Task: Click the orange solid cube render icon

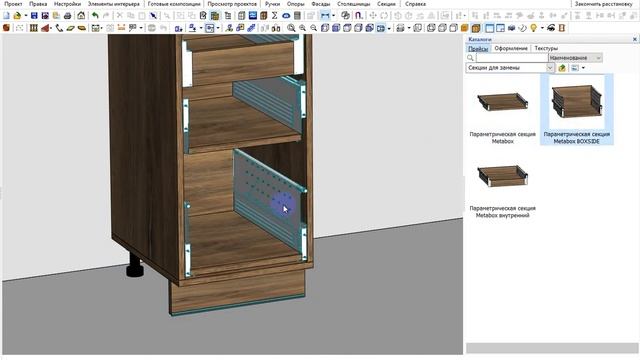Action: click(464, 28)
